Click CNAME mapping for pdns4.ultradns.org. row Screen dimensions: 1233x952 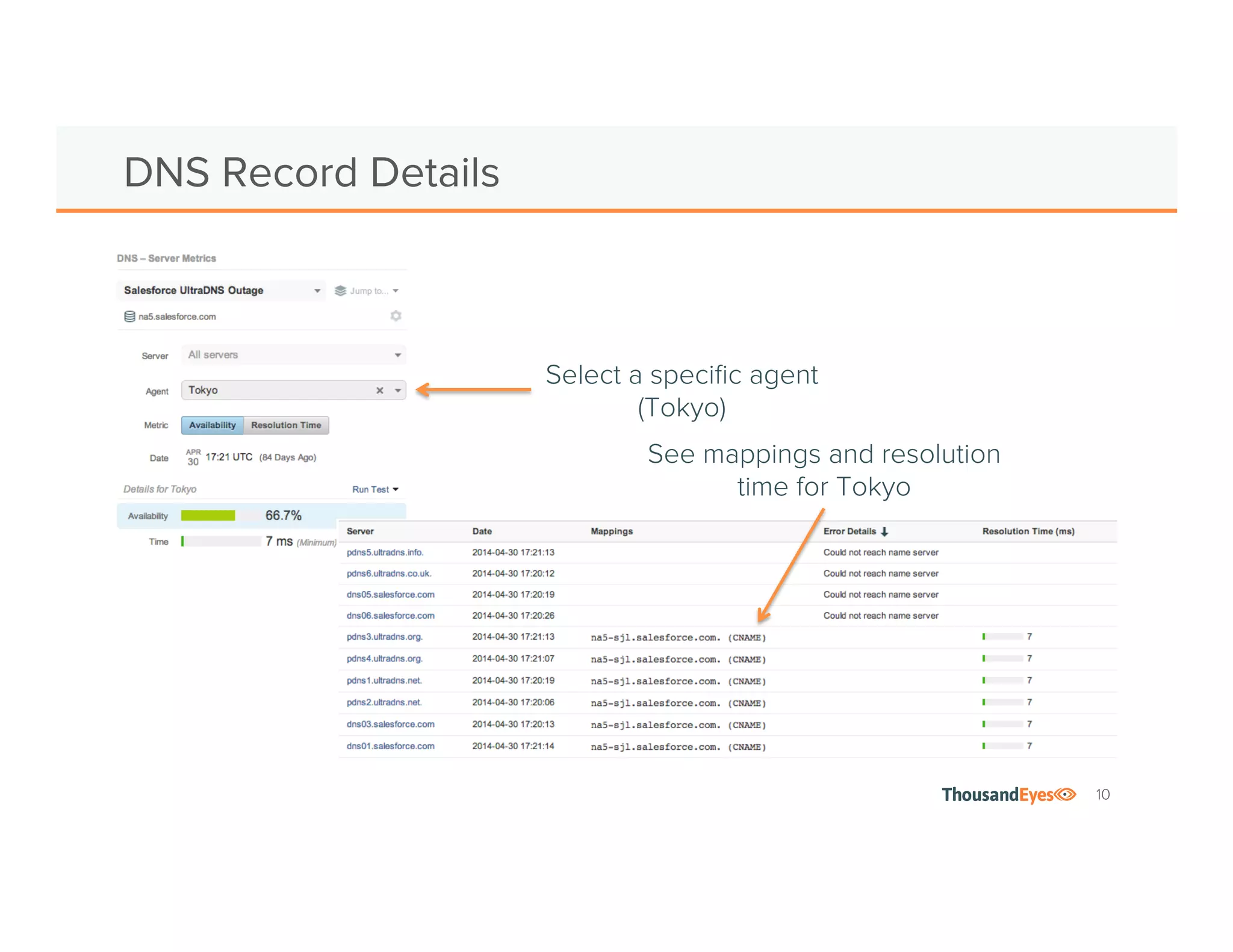[x=679, y=660]
